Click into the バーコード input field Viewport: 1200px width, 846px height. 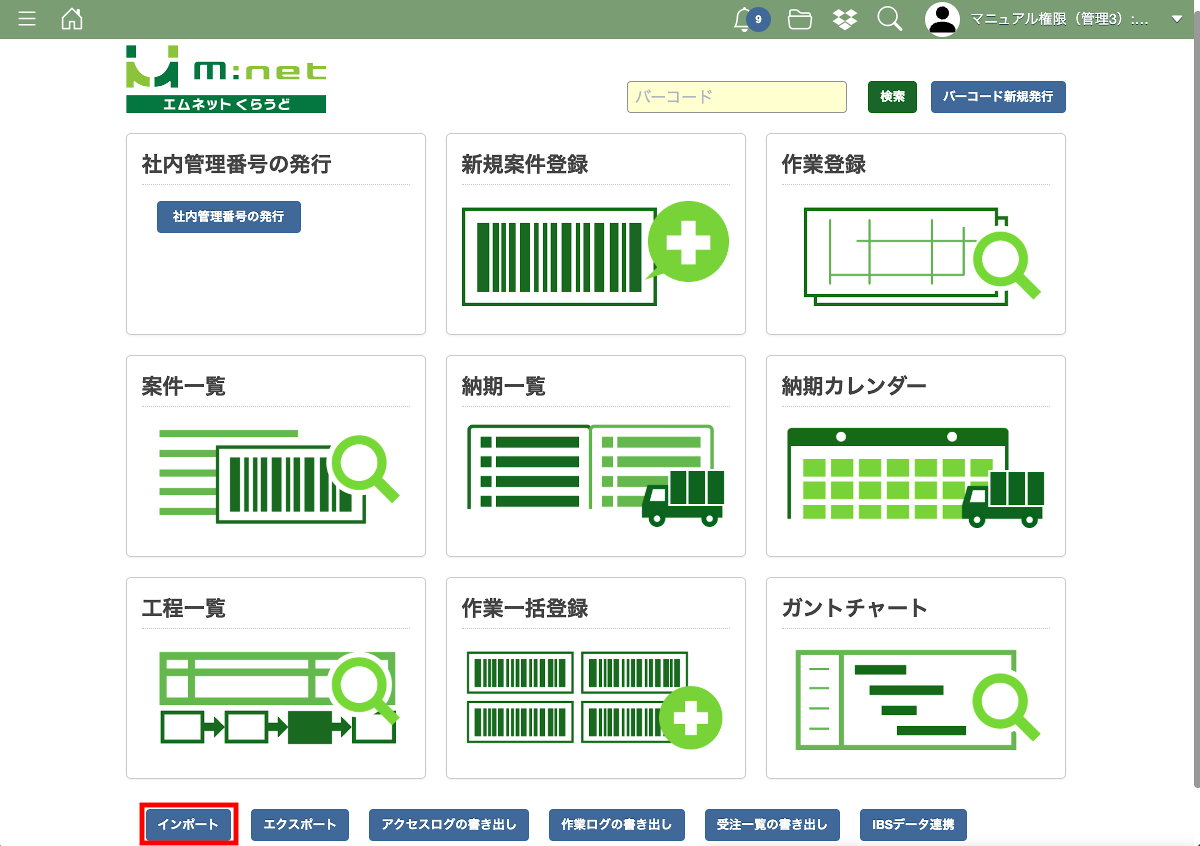(736, 97)
